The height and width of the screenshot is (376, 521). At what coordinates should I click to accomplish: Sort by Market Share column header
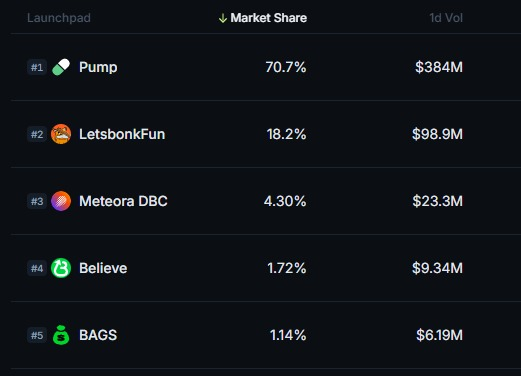(x=269, y=18)
